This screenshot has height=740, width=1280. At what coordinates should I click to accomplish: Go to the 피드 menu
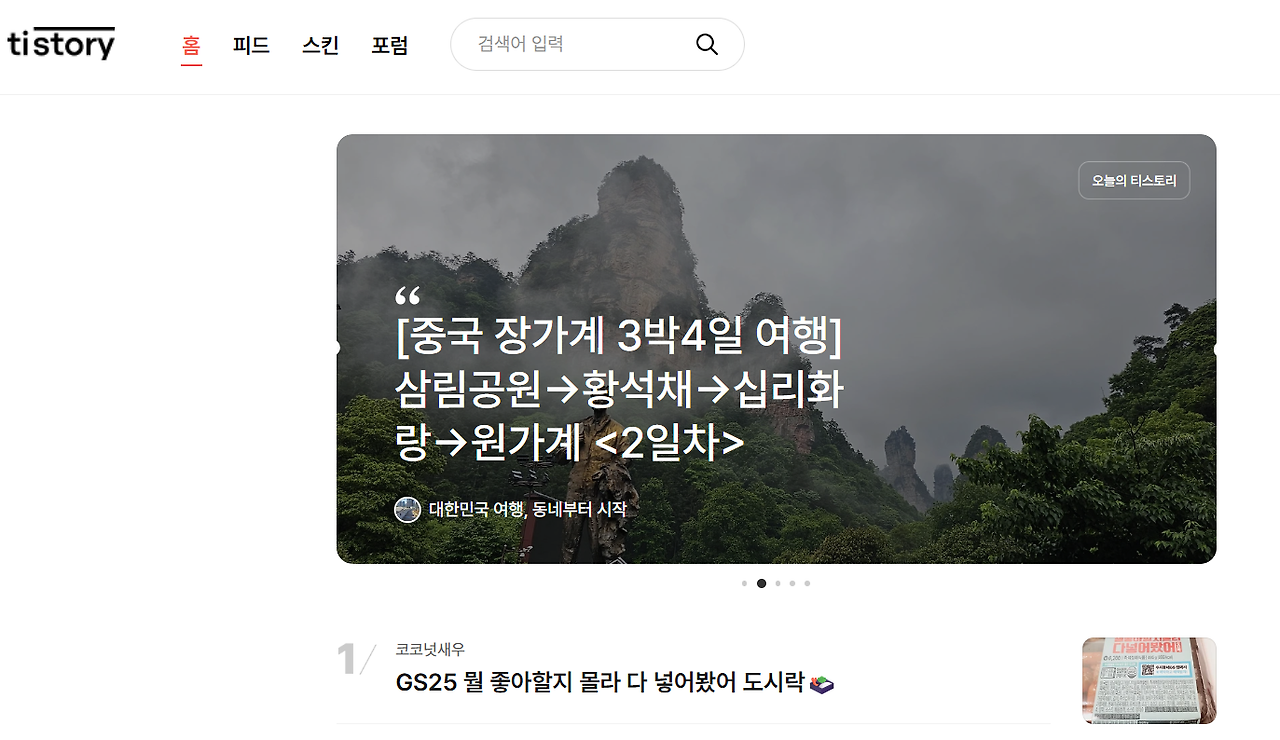(x=251, y=45)
